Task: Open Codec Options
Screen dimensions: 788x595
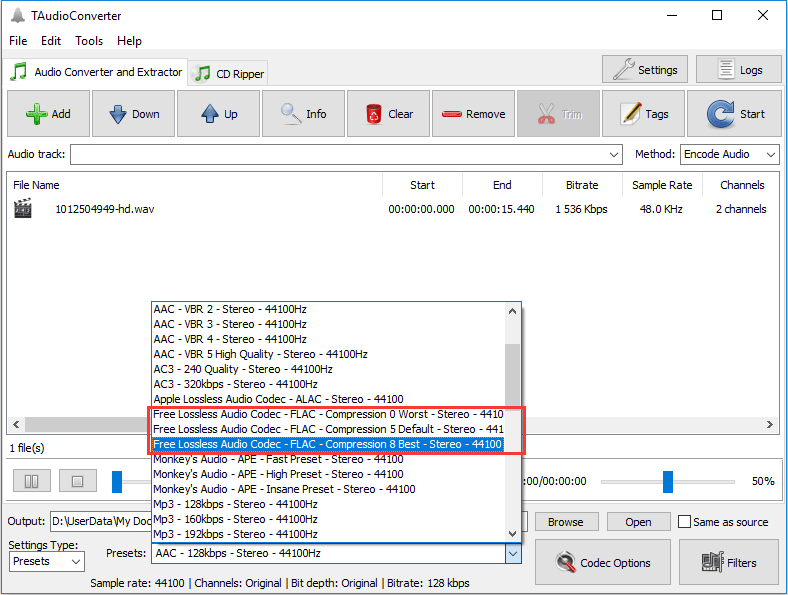Action: point(603,562)
